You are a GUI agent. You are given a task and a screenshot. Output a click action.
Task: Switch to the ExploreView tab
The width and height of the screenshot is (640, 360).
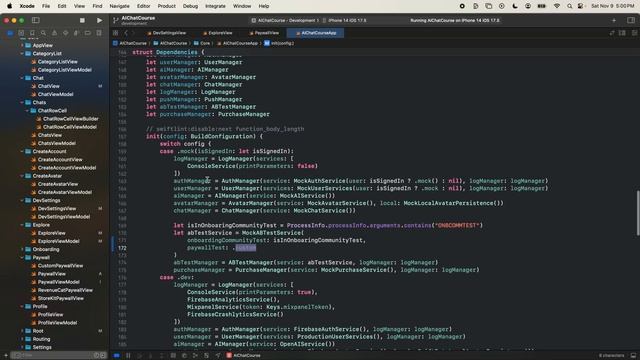(218, 33)
